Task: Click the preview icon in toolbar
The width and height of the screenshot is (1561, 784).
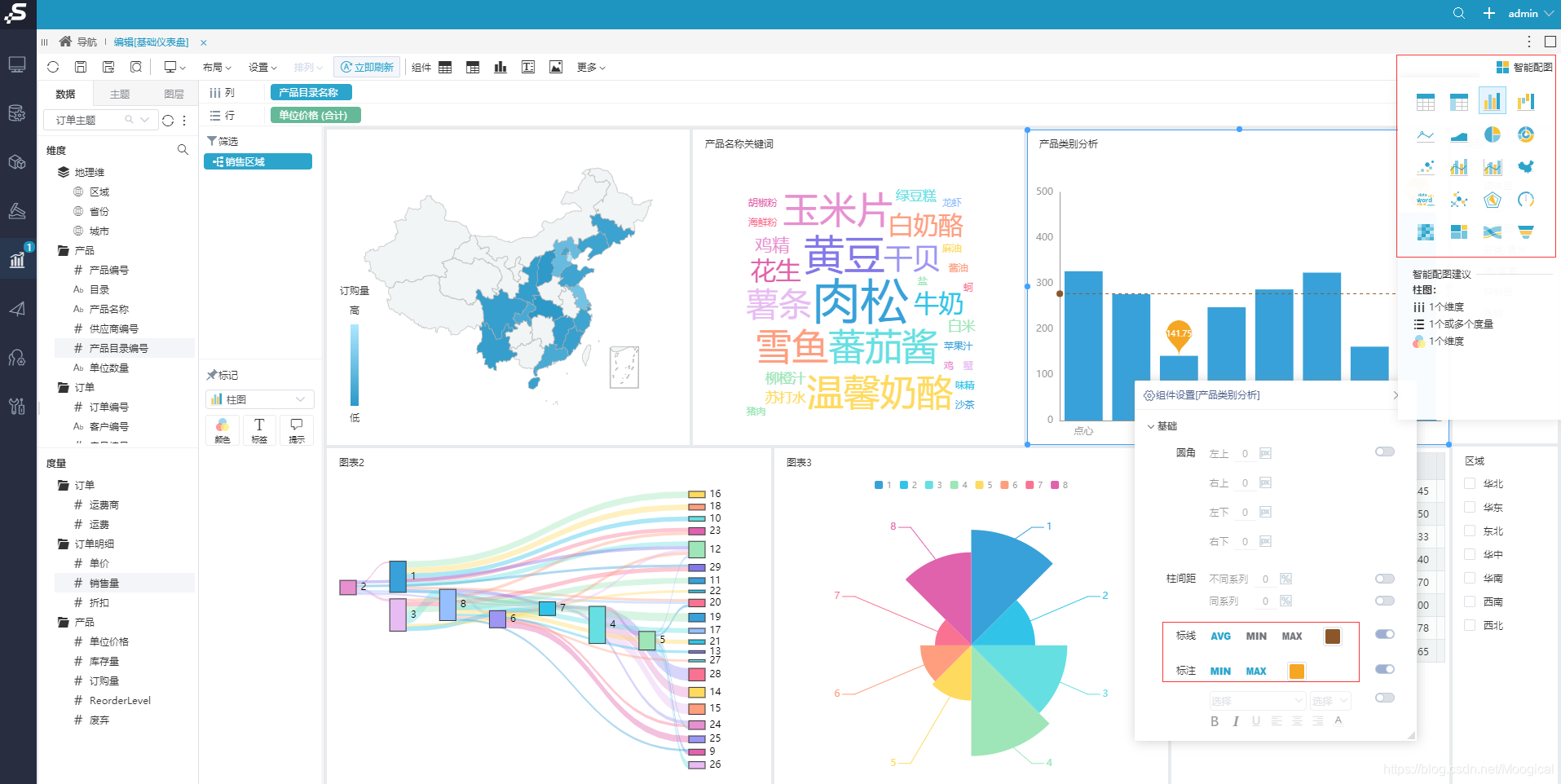Action: tap(136, 67)
